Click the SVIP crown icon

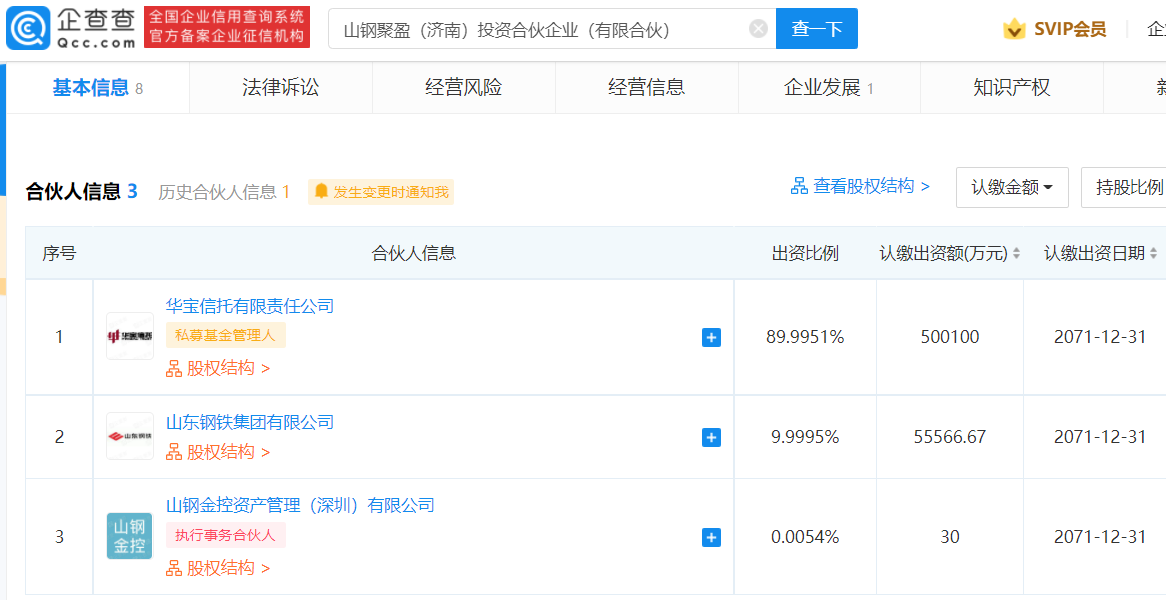coord(1014,29)
